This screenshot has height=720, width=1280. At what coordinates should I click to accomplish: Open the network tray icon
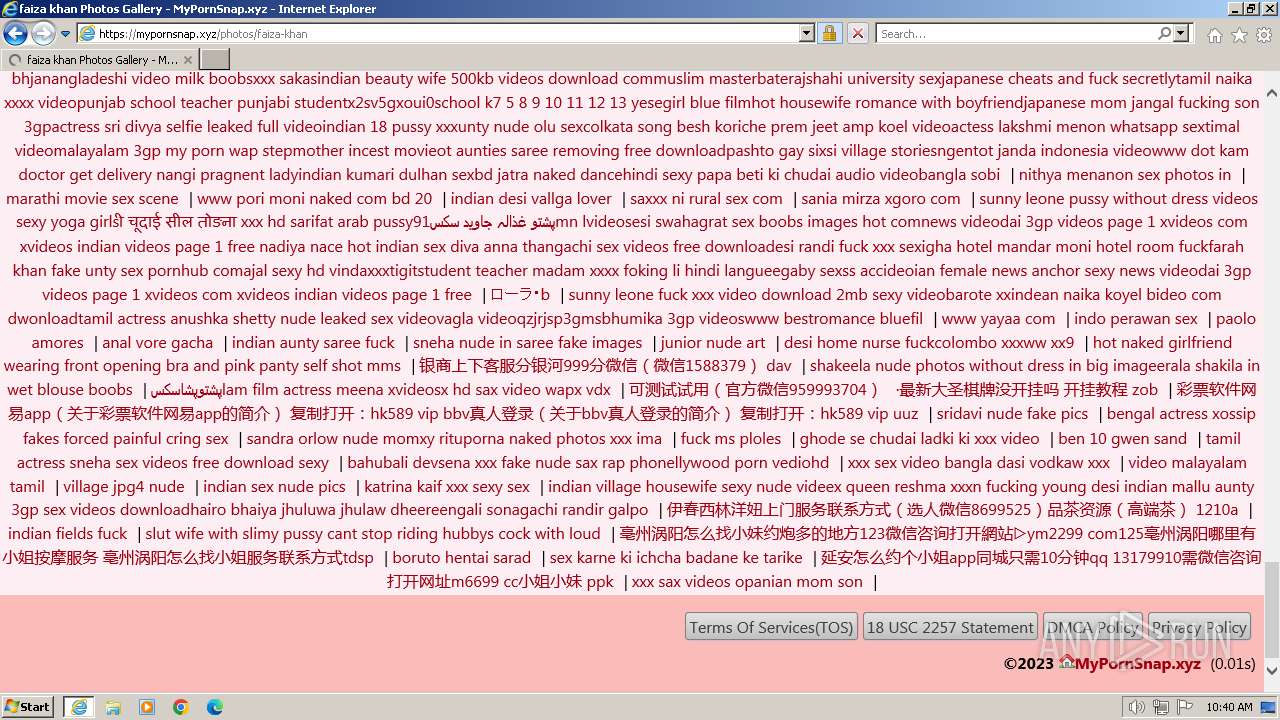(1160, 707)
